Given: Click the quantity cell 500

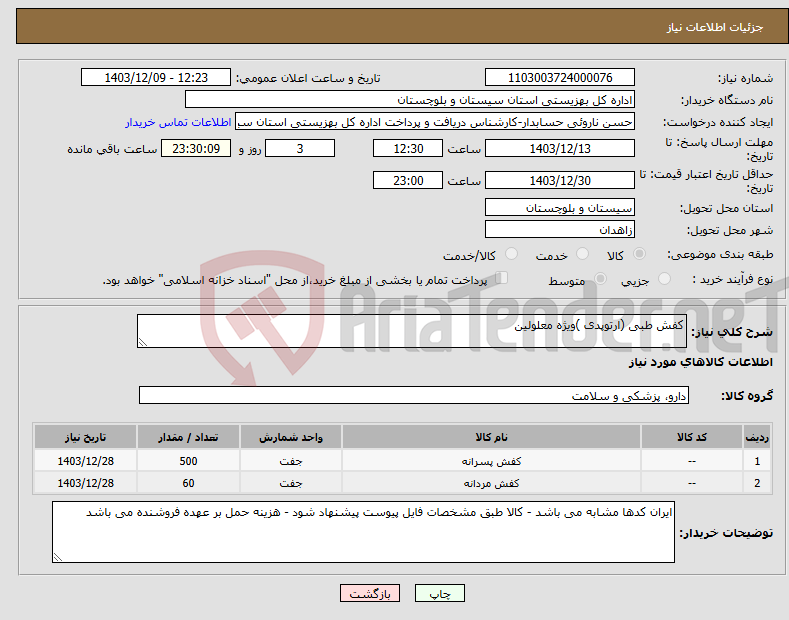Looking at the screenshot, I should [x=188, y=461].
